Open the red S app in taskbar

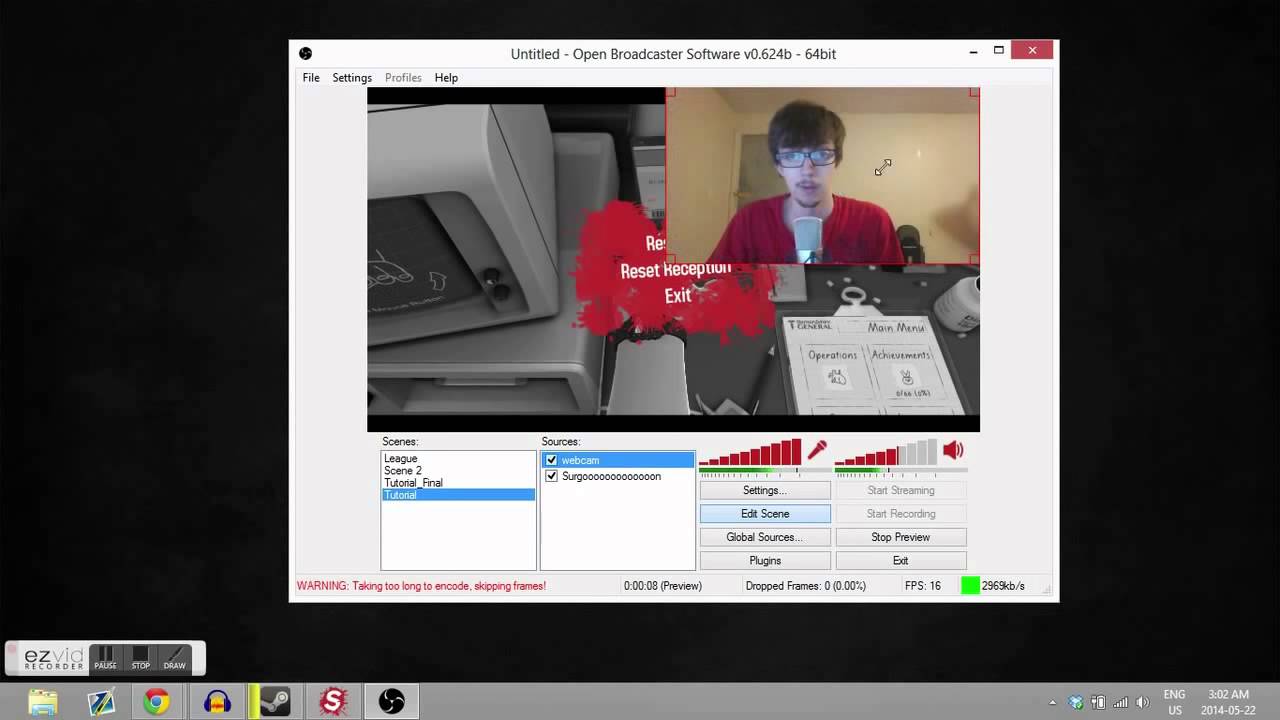pyautogui.click(x=333, y=702)
